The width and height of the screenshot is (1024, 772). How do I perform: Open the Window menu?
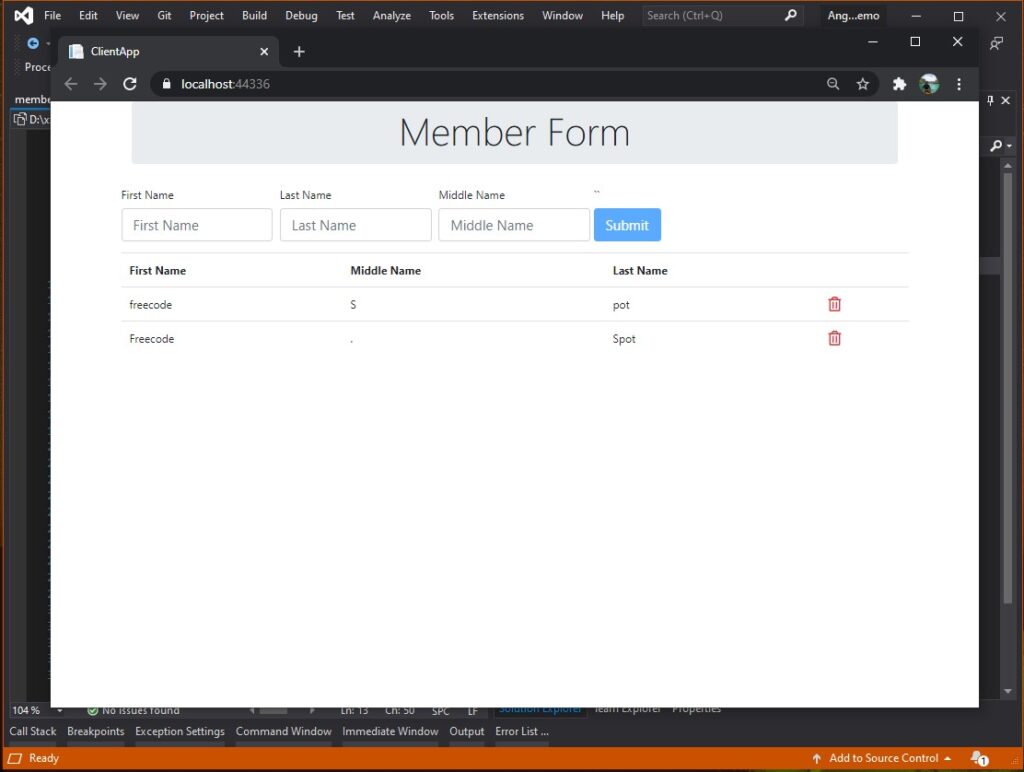tap(562, 15)
